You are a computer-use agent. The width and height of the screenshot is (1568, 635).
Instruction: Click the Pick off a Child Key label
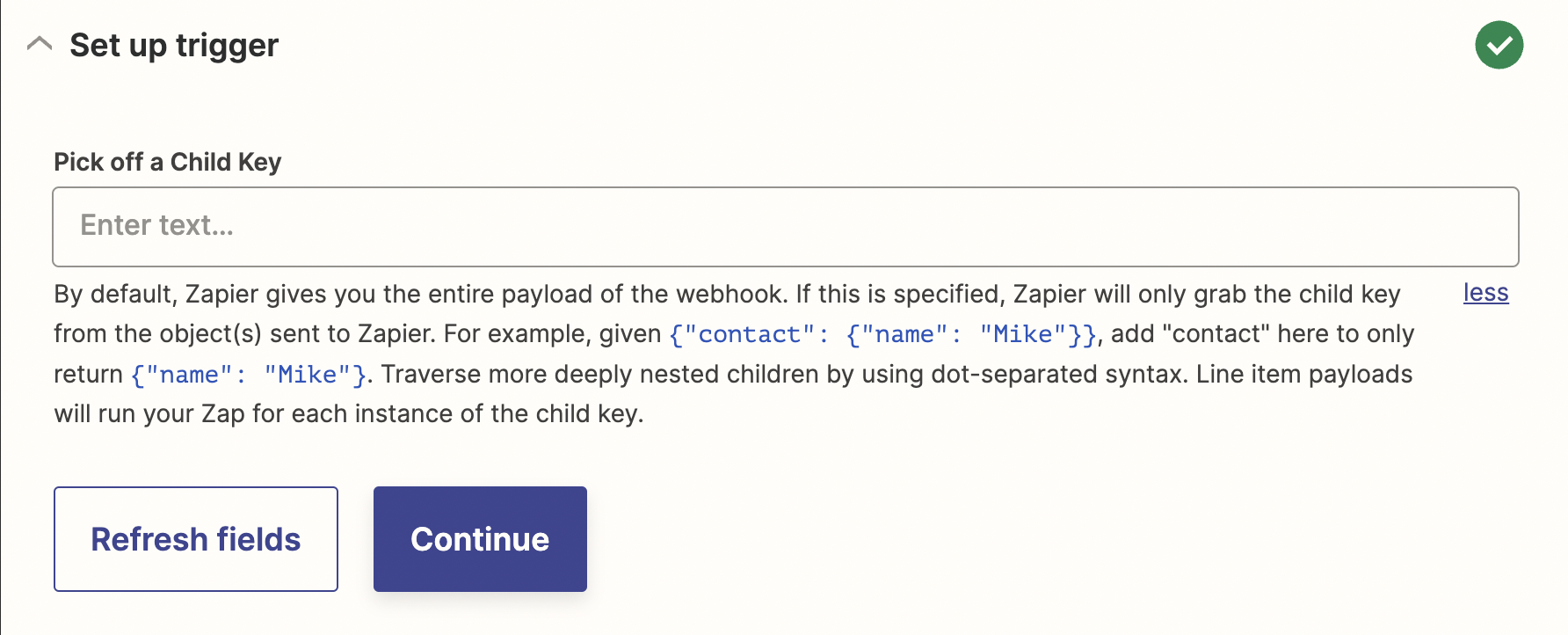168,162
